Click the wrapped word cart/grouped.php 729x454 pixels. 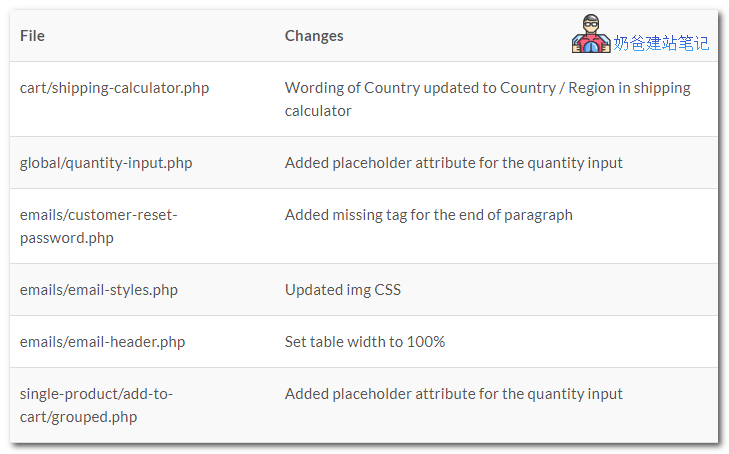click(78, 417)
